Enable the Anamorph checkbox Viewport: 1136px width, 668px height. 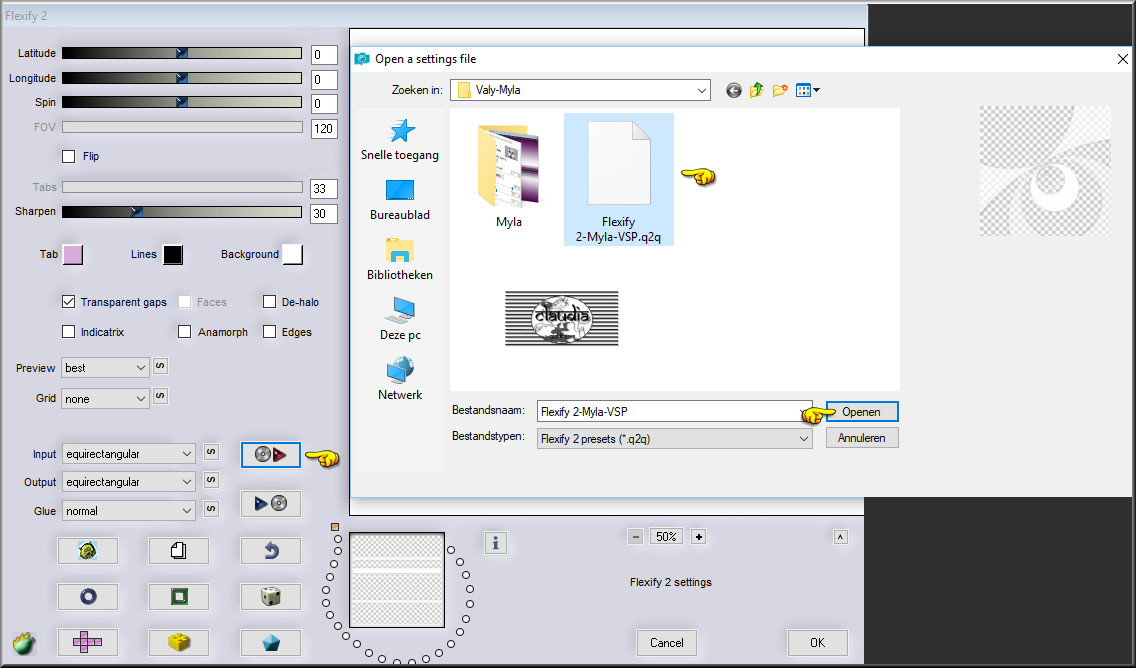click(x=185, y=332)
